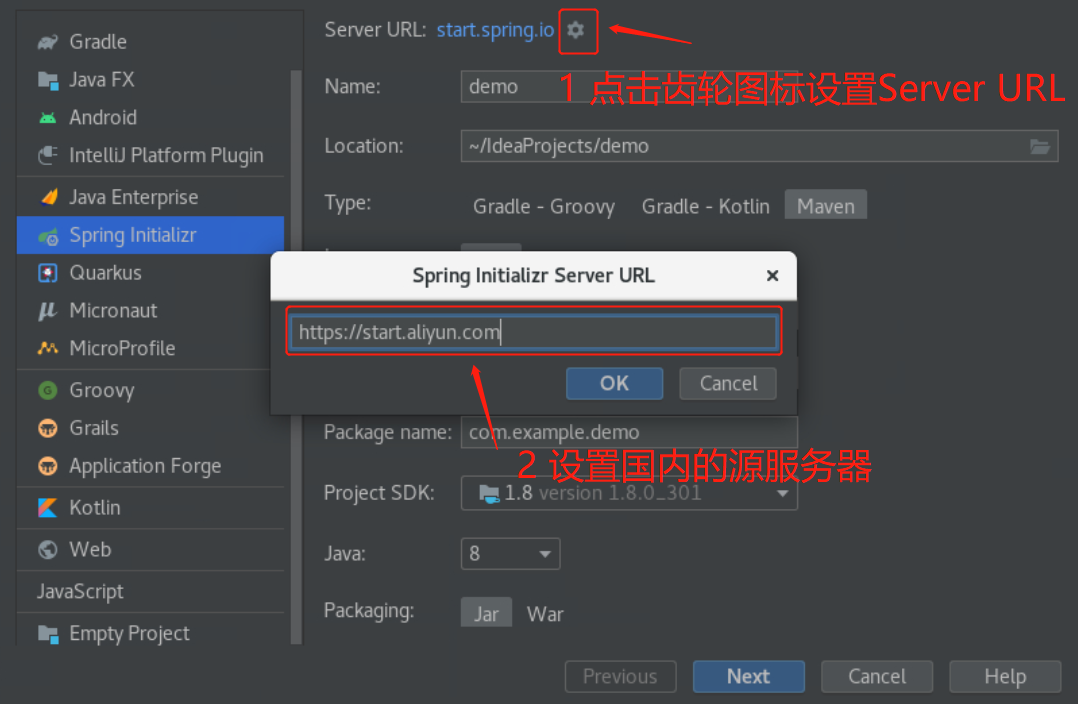Screen dimensions: 1078x704
Task: Confirm the server URL with OK
Action: tap(614, 383)
